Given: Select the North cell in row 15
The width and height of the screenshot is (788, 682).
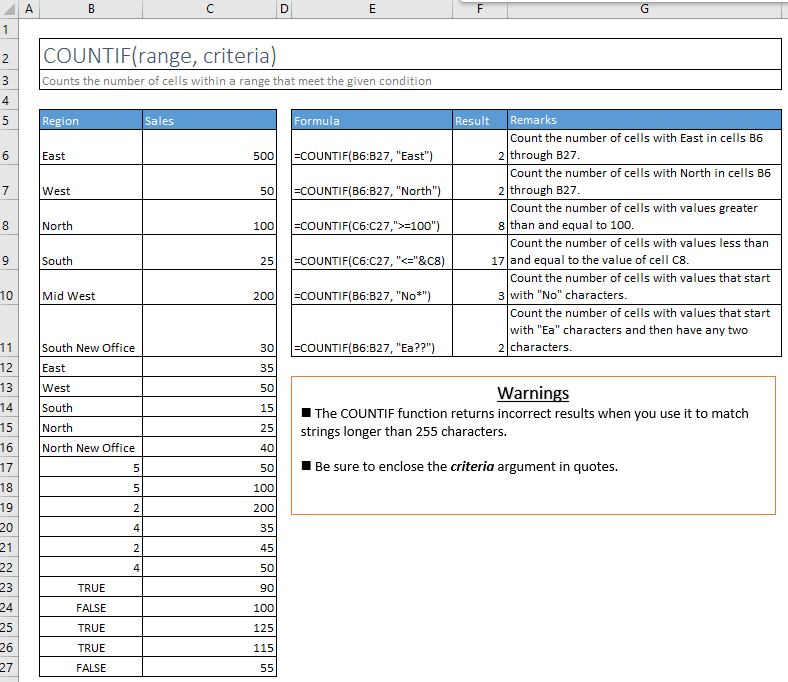Looking at the screenshot, I should point(91,427).
